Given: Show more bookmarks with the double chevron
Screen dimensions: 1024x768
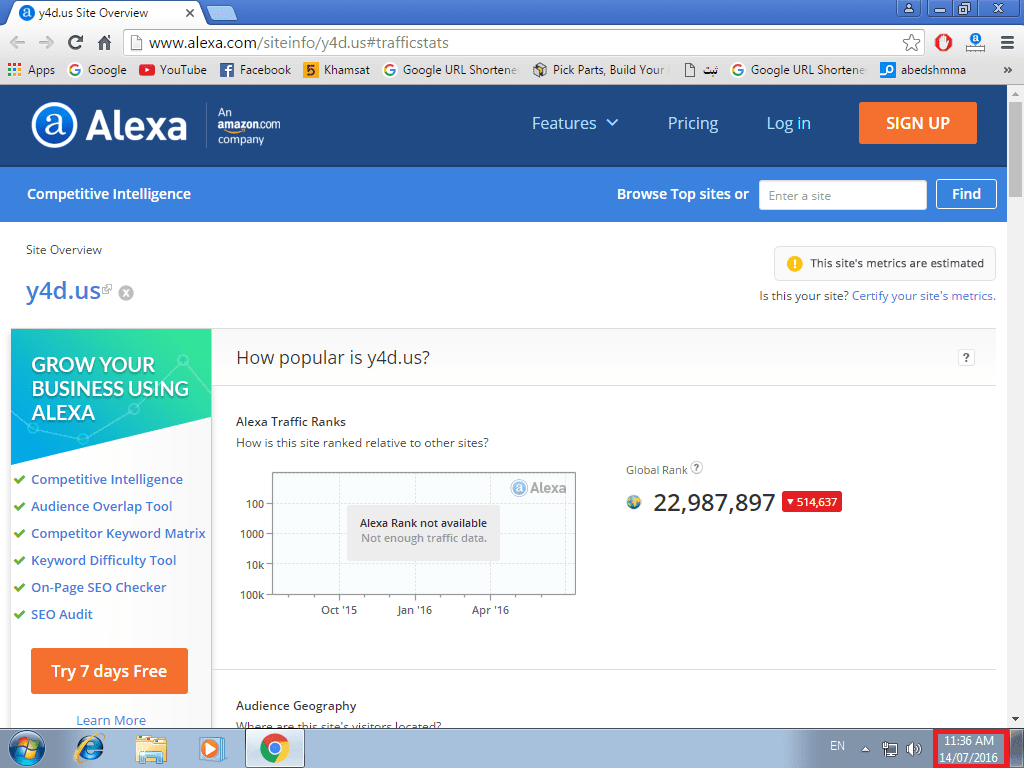Looking at the screenshot, I should pyautogui.click(x=1007, y=70).
